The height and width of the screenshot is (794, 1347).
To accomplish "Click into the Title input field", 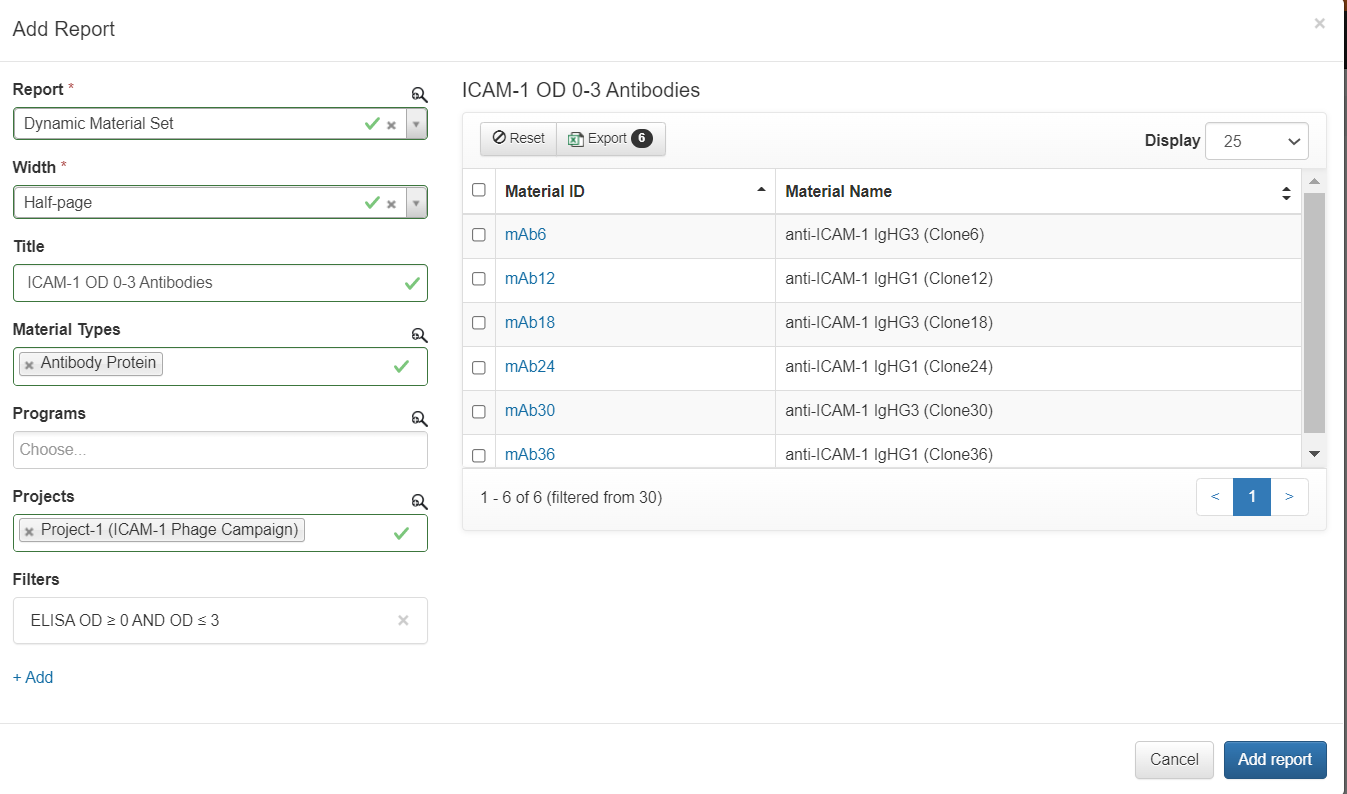I will (205, 283).
